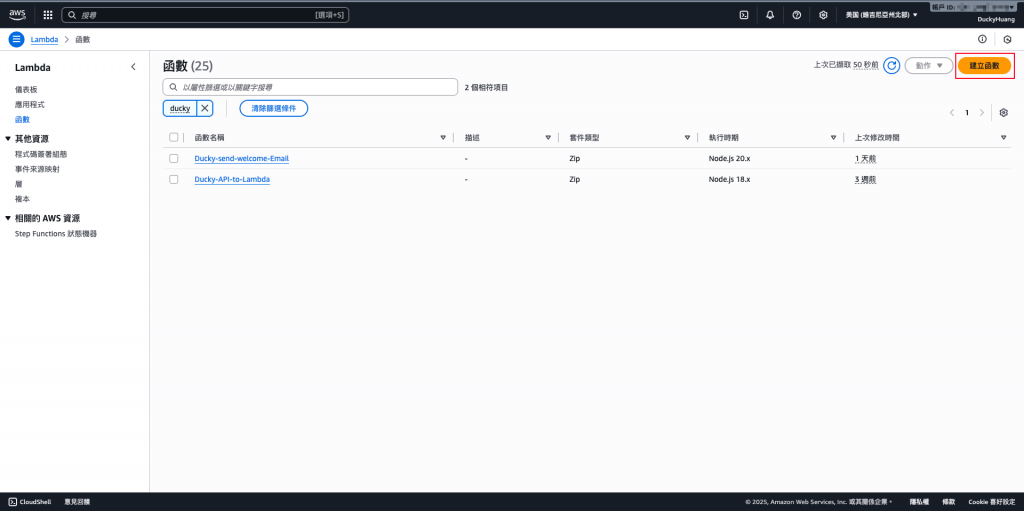
Task: Focus the function filter search field
Action: click(x=310, y=87)
